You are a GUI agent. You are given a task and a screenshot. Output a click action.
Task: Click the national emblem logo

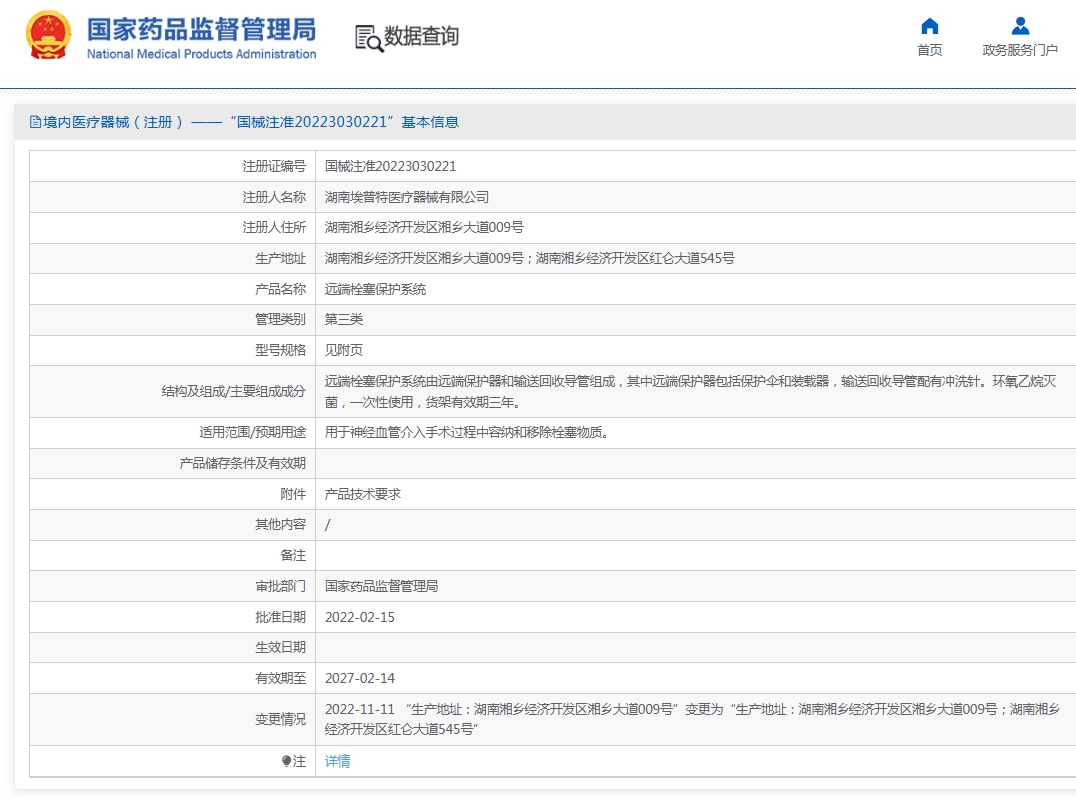coord(48,34)
